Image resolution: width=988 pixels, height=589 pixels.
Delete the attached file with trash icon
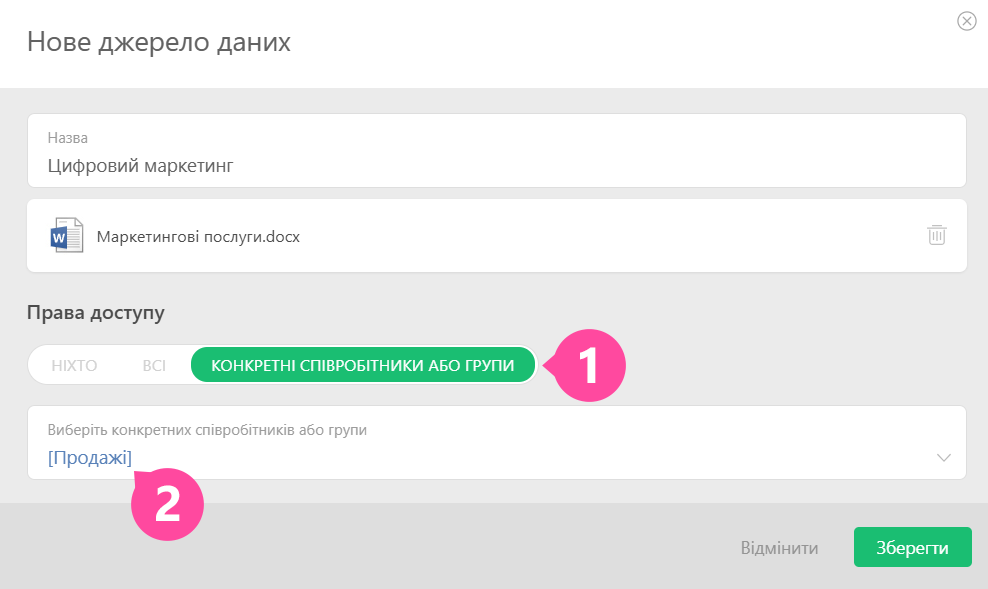(936, 236)
